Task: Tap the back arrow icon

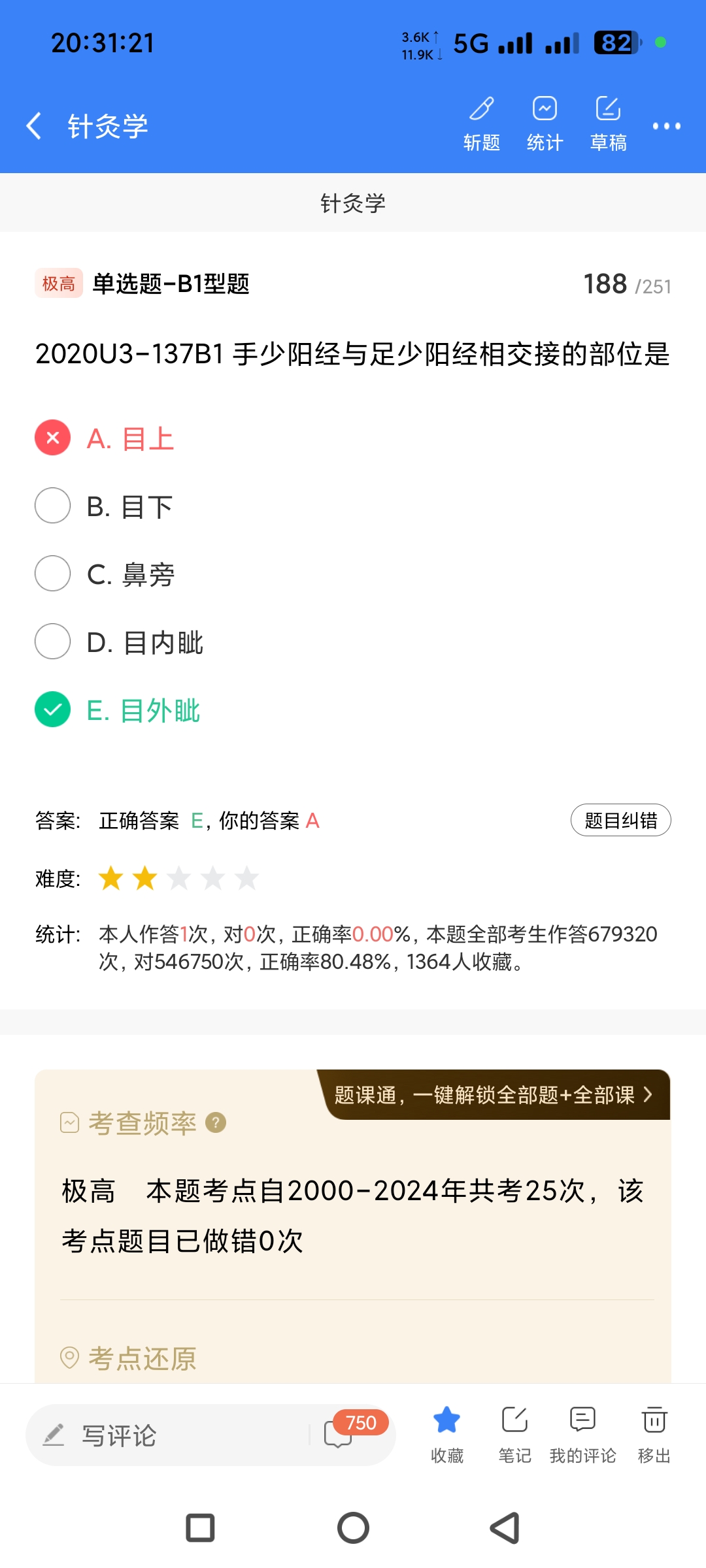Action: point(34,125)
